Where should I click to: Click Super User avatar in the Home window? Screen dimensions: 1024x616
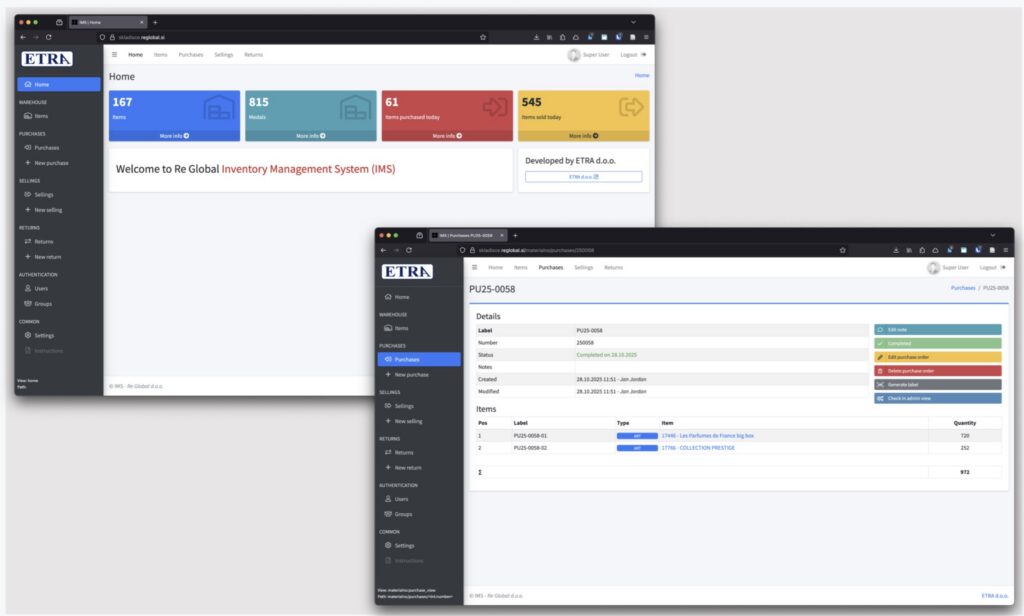tap(574, 55)
